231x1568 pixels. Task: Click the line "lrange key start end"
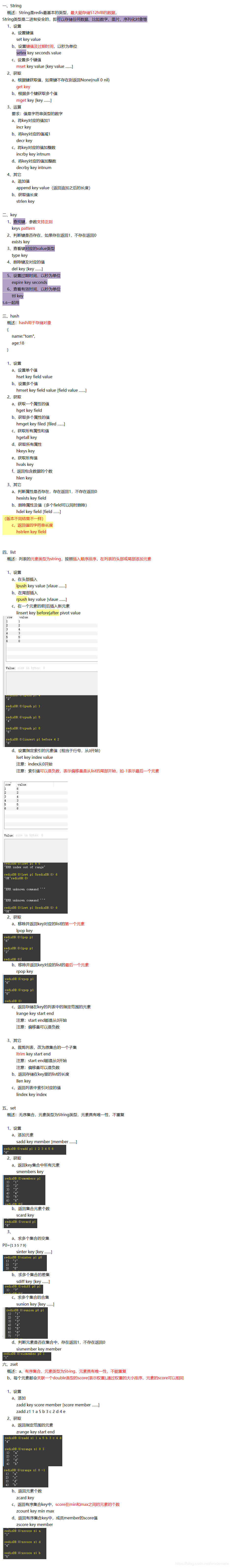pyautogui.click(x=35, y=1013)
